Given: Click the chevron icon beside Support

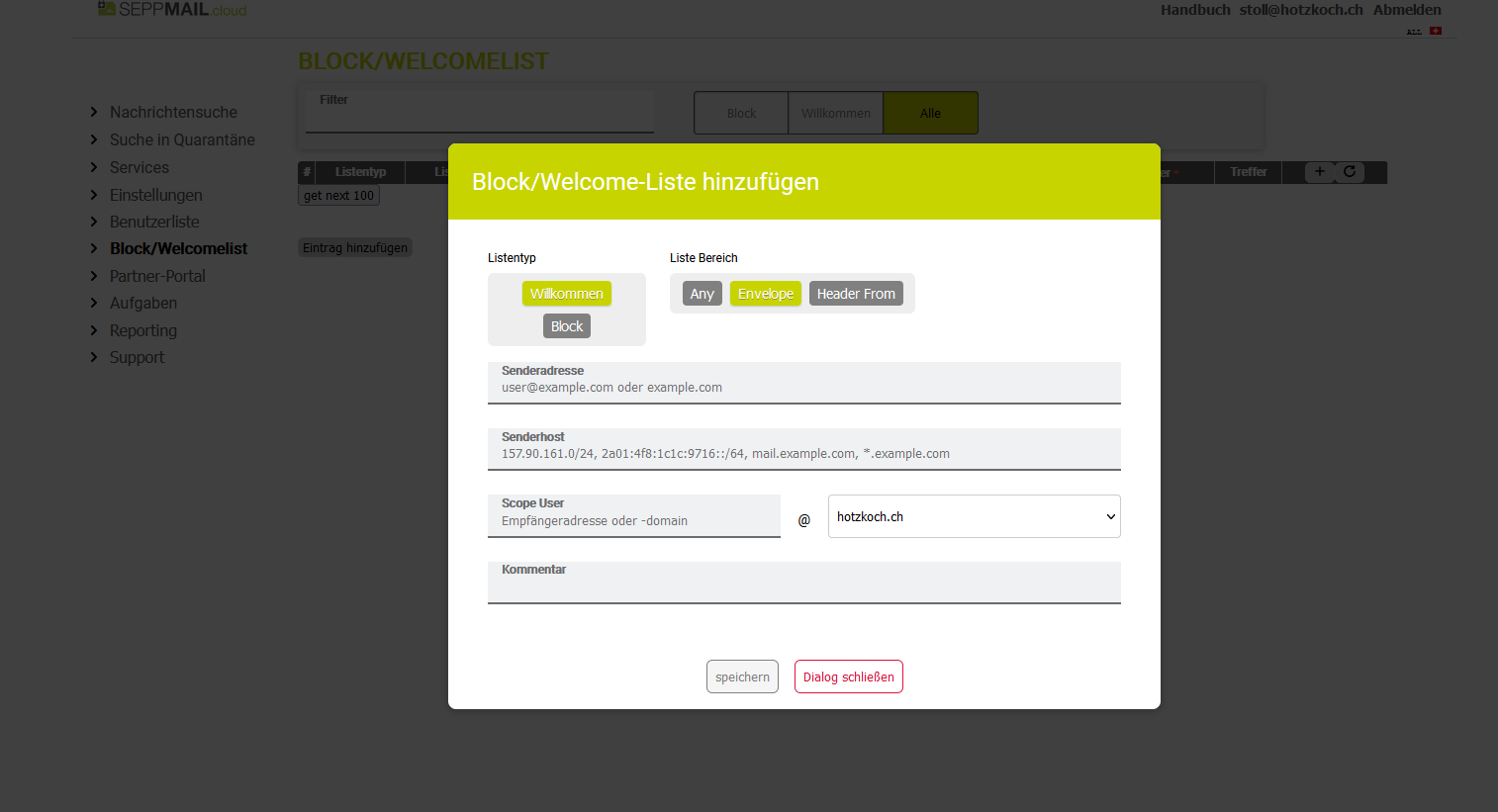Looking at the screenshot, I should pyautogui.click(x=94, y=357).
